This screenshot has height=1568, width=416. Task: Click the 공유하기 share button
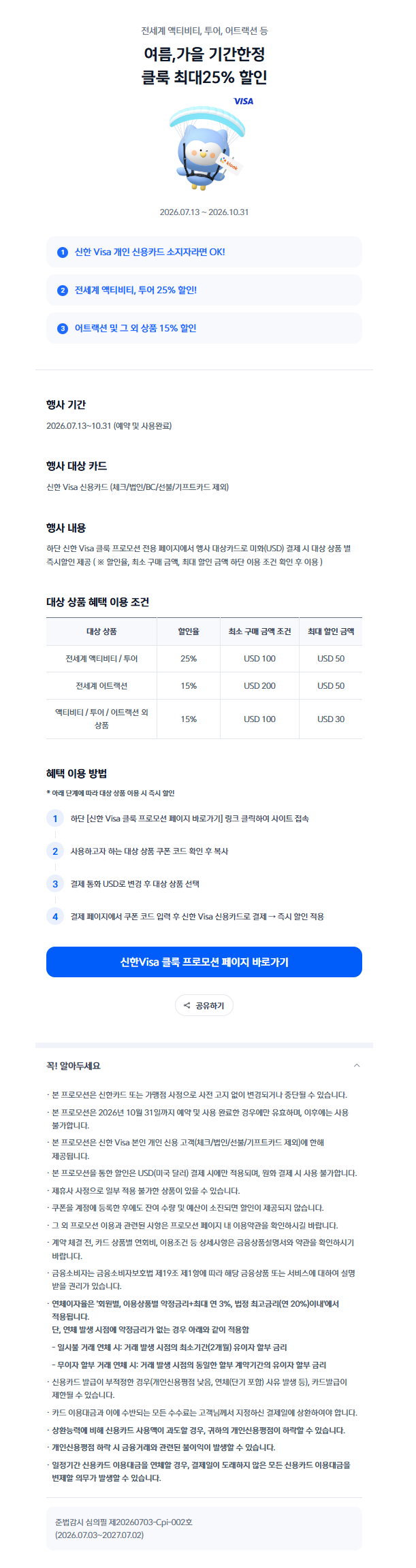point(204,1005)
